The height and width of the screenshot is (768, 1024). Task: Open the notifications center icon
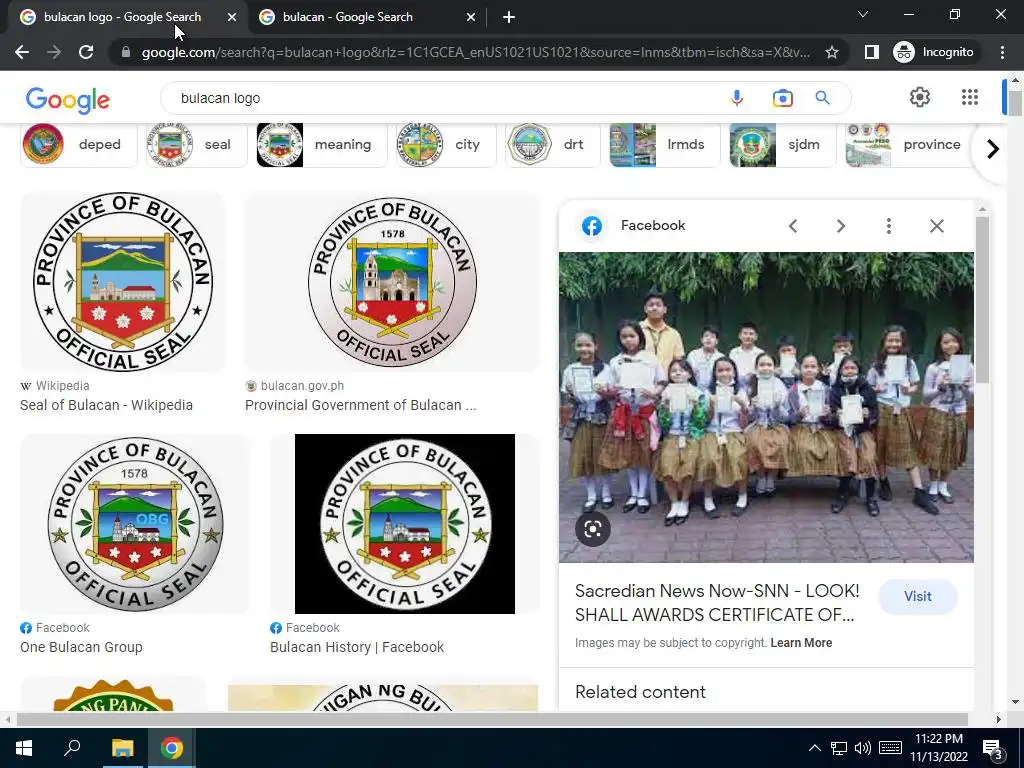[993, 750]
